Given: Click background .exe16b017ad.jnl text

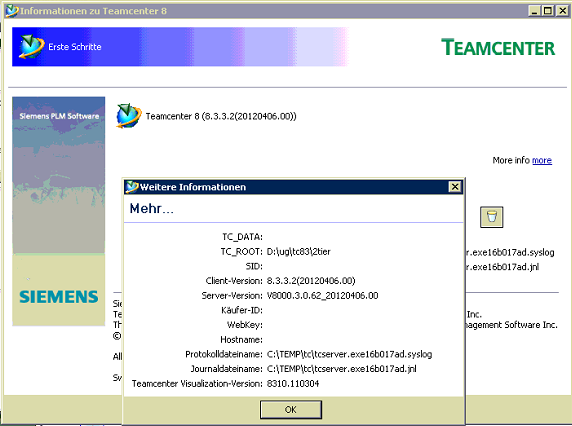Looking at the screenshot, I should tap(503, 267).
